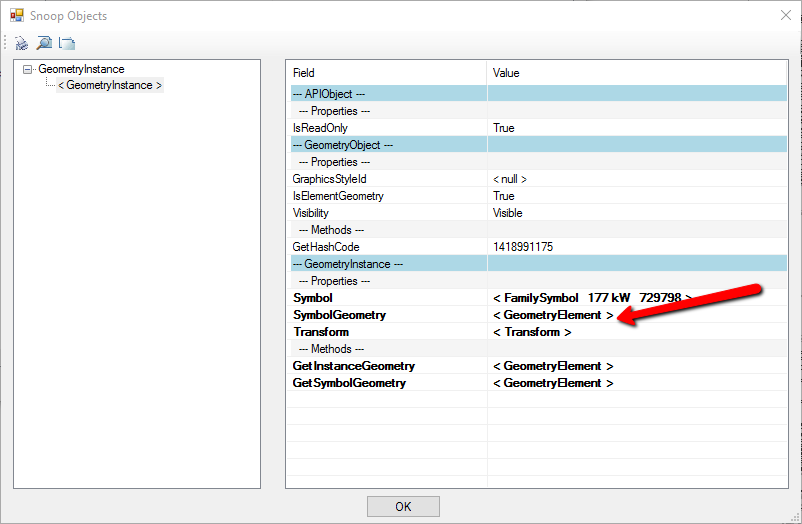
Task: Open the SymbolGeometry GeometryElement value
Action: pos(553,315)
